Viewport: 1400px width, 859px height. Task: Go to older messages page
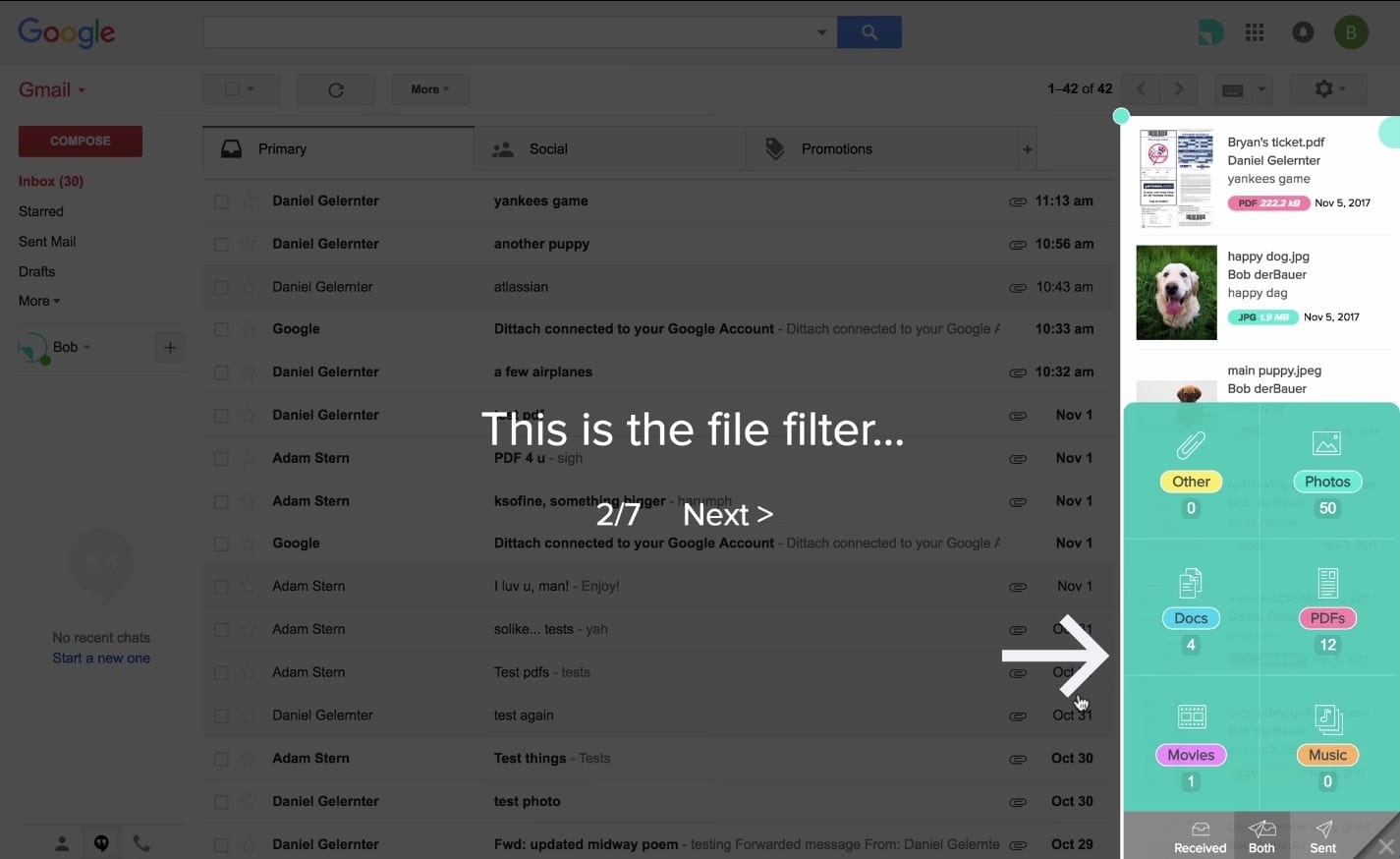coord(1179,89)
